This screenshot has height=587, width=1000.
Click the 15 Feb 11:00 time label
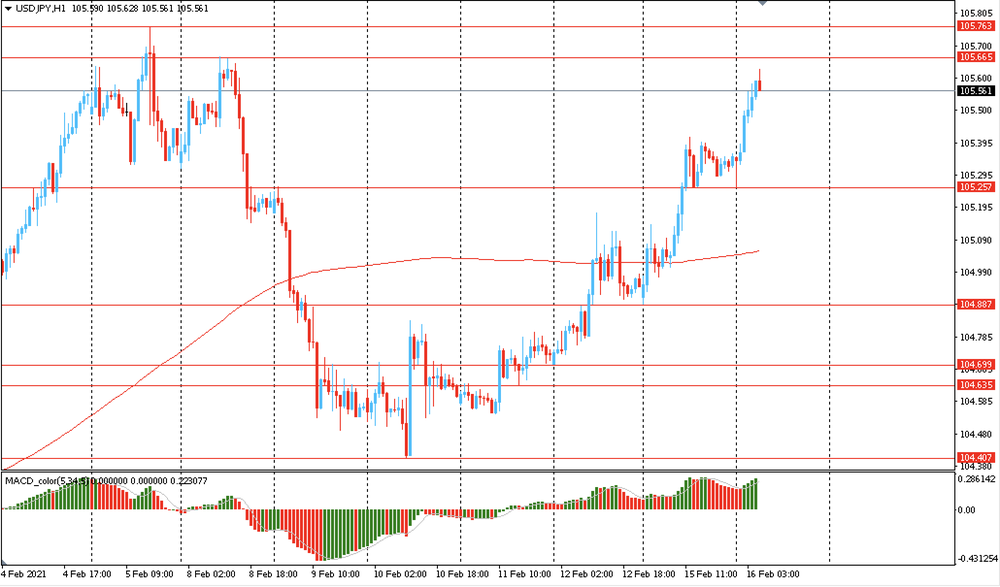click(x=711, y=574)
